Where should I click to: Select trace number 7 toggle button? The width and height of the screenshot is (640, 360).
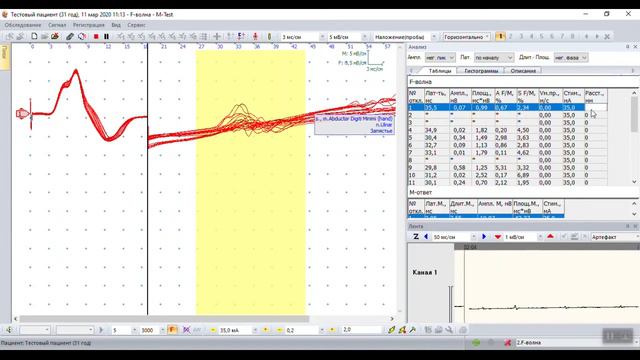[x=562, y=36]
